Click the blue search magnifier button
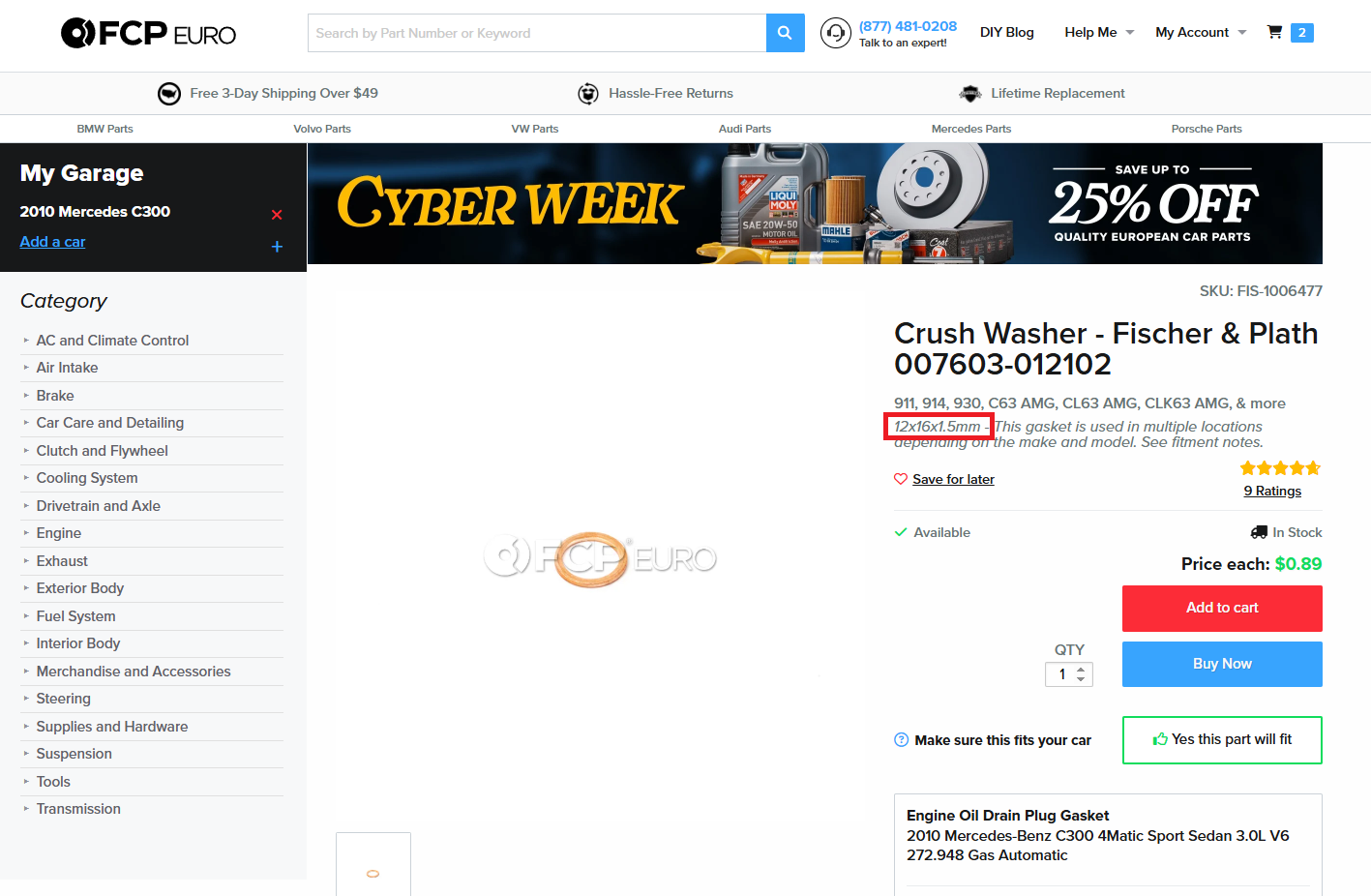This screenshot has width=1371, height=896. point(785,33)
